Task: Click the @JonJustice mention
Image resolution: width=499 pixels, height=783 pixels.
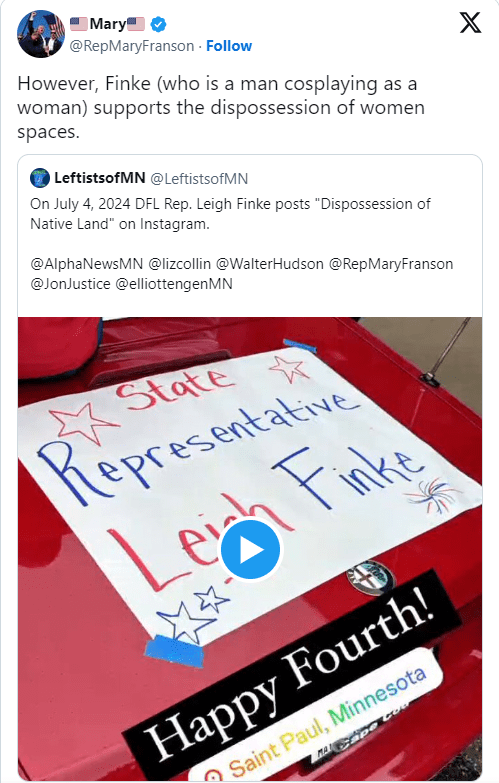Action: click(70, 284)
